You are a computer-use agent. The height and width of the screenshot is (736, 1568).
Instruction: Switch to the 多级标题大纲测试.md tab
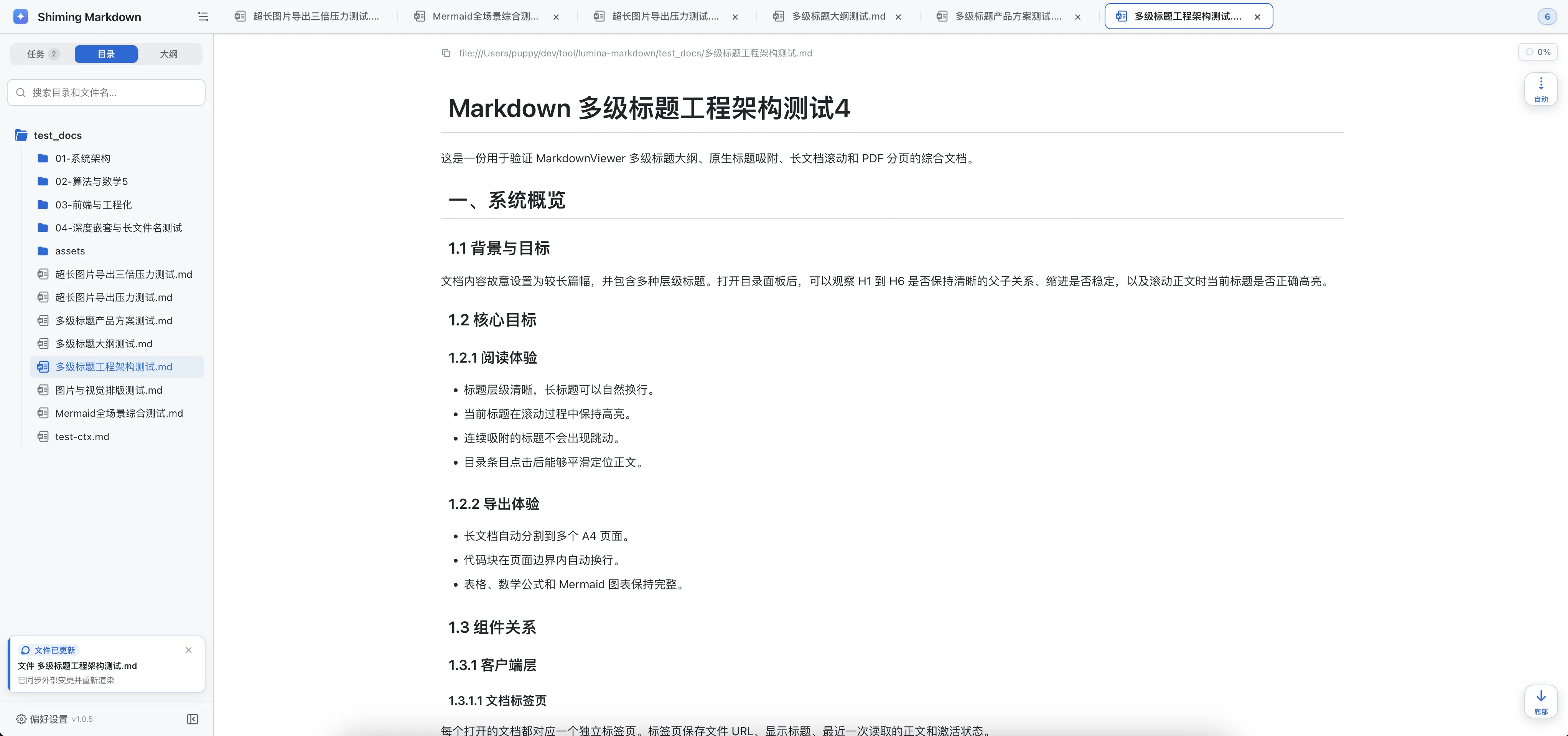click(838, 17)
